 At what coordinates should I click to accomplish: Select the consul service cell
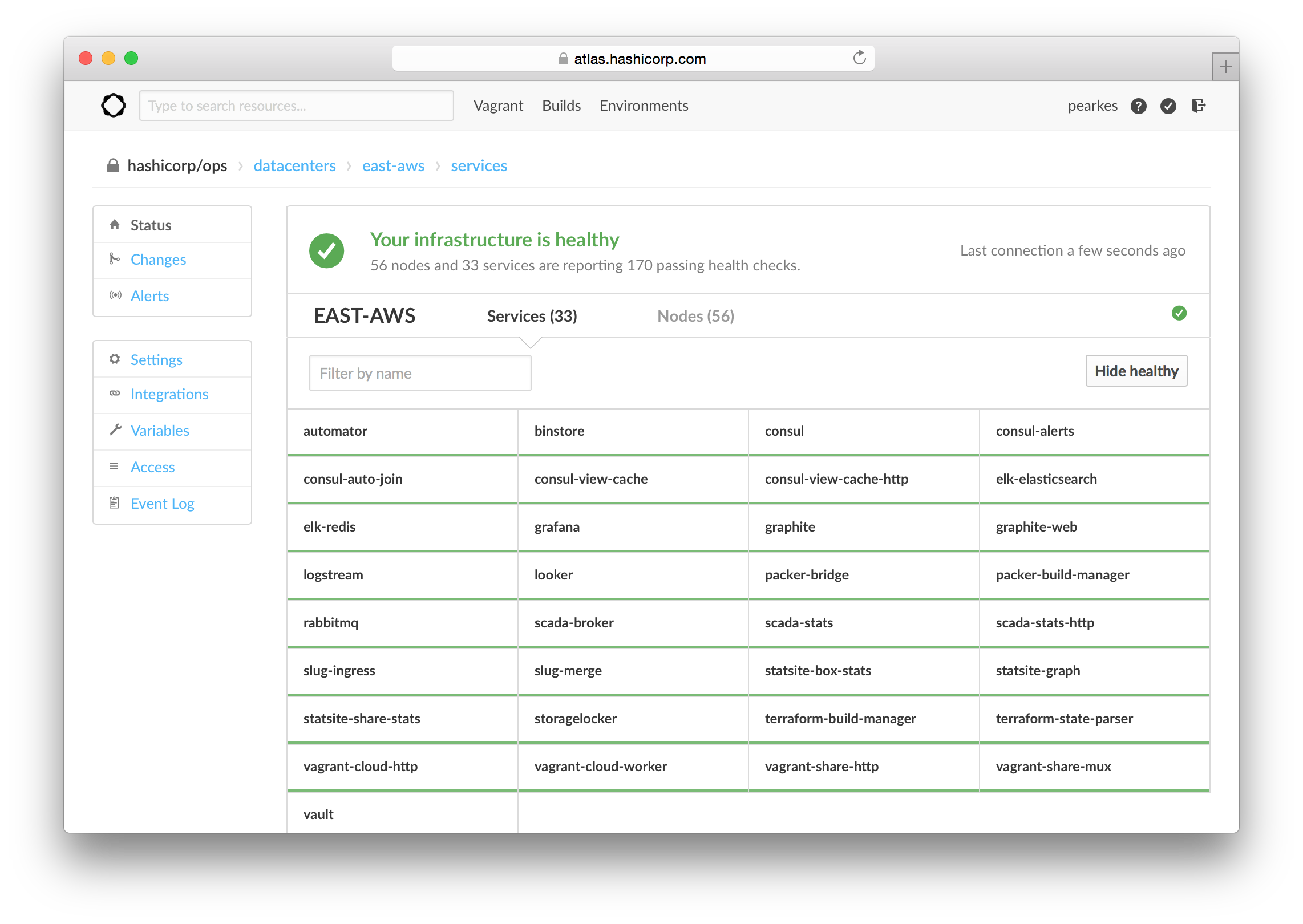[x=864, y=432]
